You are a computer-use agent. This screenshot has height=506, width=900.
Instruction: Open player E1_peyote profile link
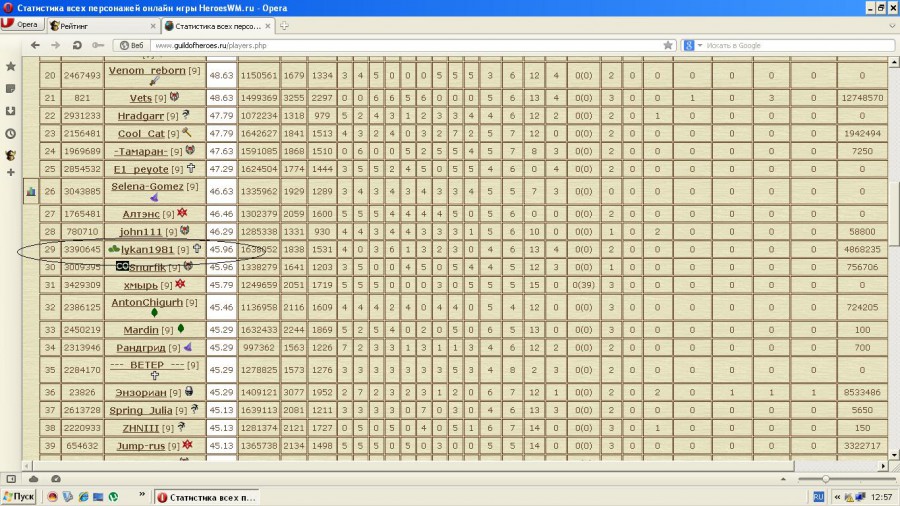pyautogui.click(x=141, y=169)
